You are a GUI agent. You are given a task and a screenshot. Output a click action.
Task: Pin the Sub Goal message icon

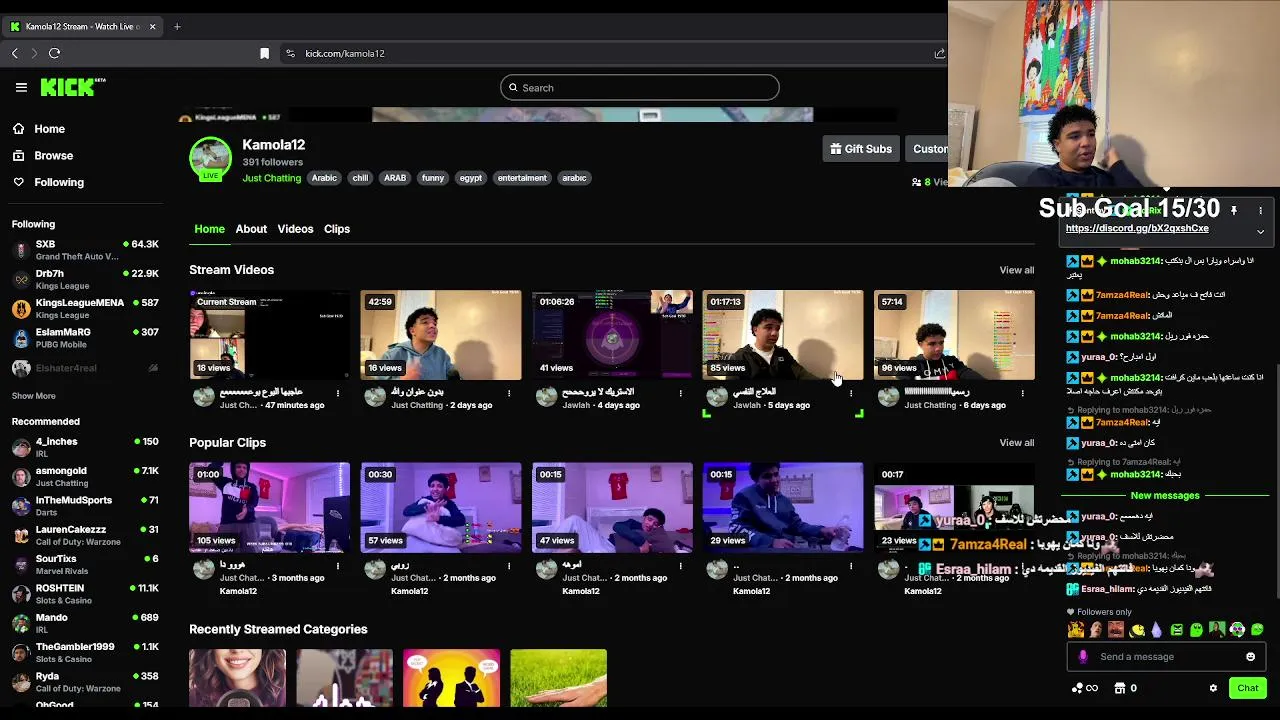point(1234,210)
